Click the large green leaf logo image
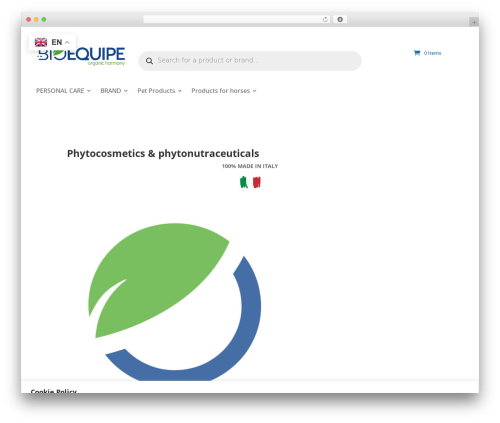Image resolution: width=500 pixels, height=423 pixels. (175, 302)
